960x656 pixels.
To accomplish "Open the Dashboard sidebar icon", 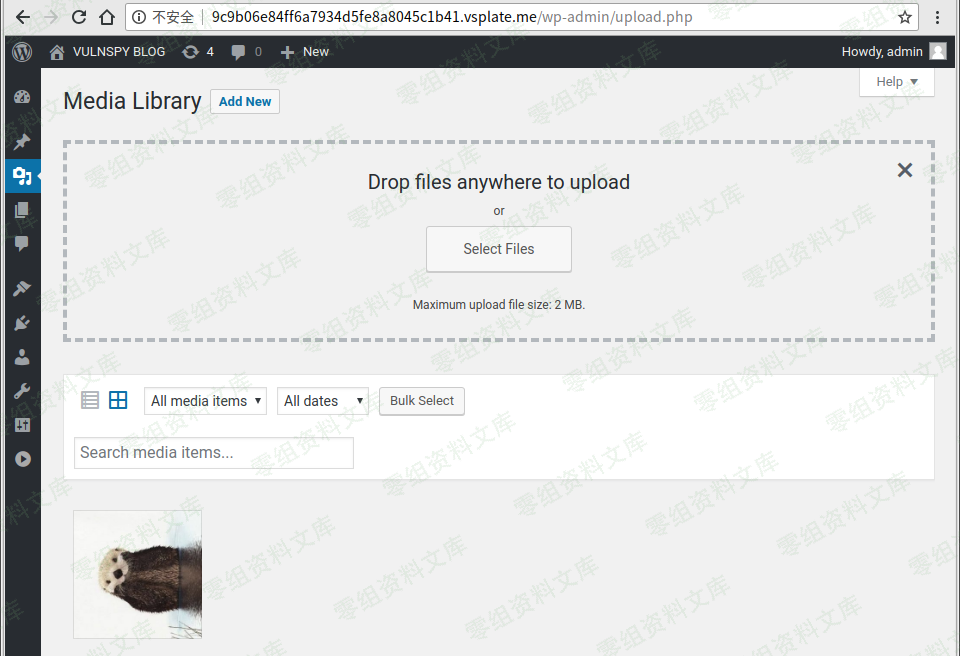I will pyautogui.click(x=22, y=97).
